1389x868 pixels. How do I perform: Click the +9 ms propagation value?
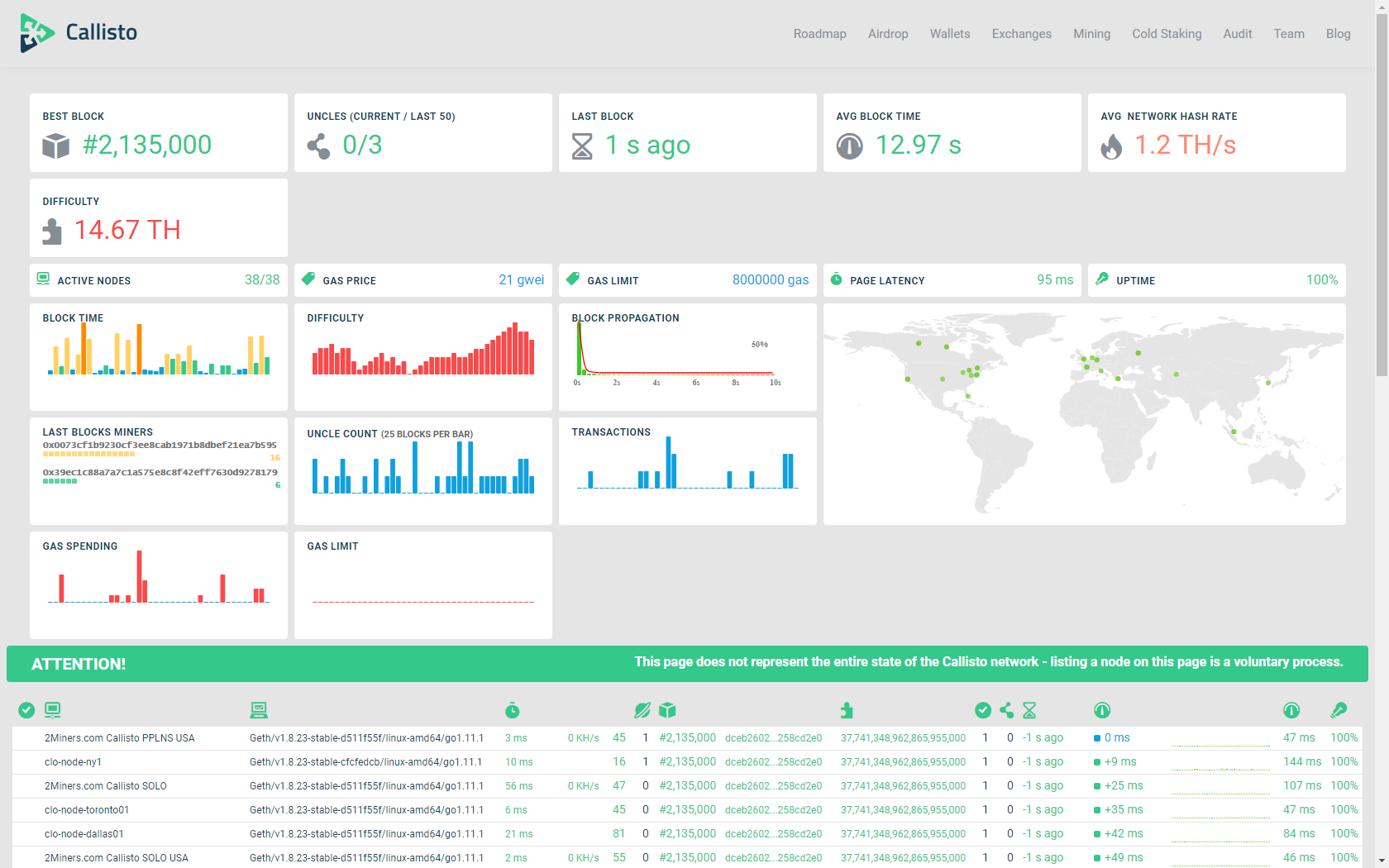[x=1120, y=762]
